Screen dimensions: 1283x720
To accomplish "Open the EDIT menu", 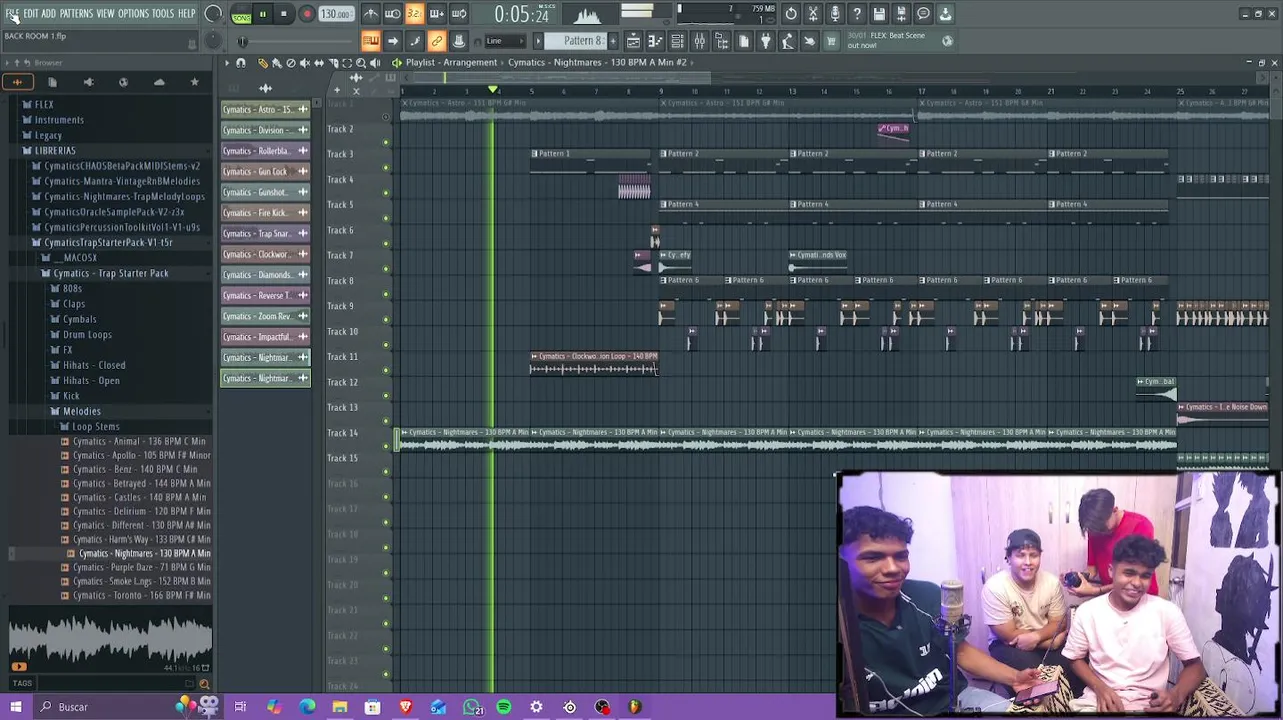I will point(31,13).
